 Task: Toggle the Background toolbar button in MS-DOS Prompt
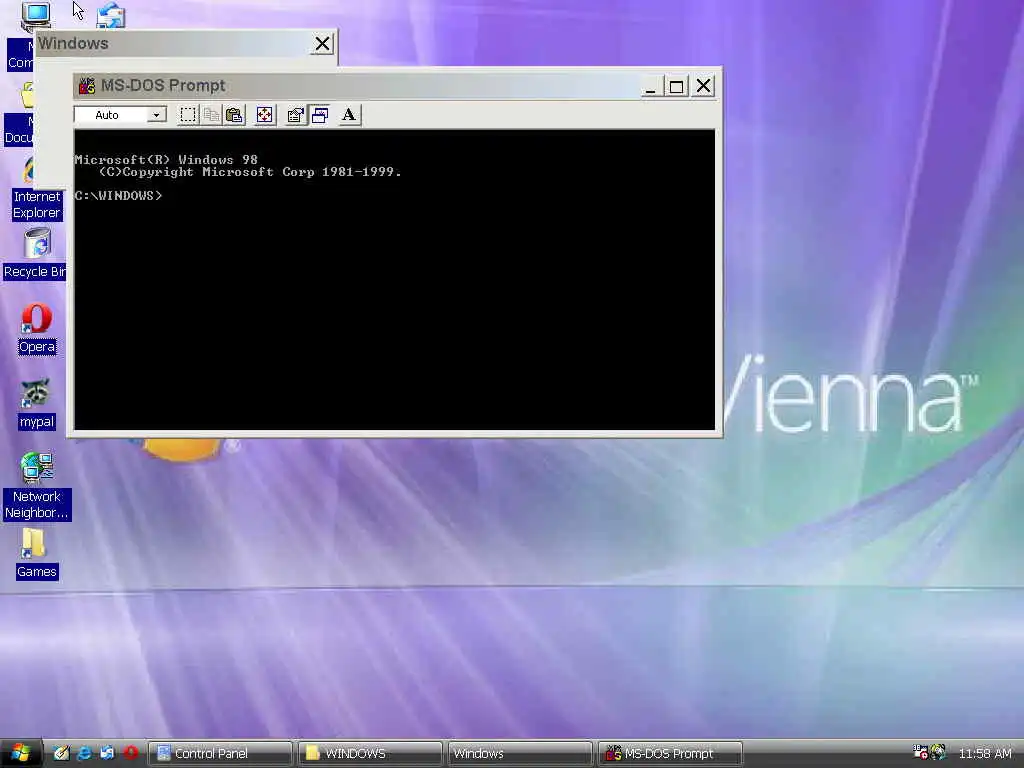[x=319, y=115]
